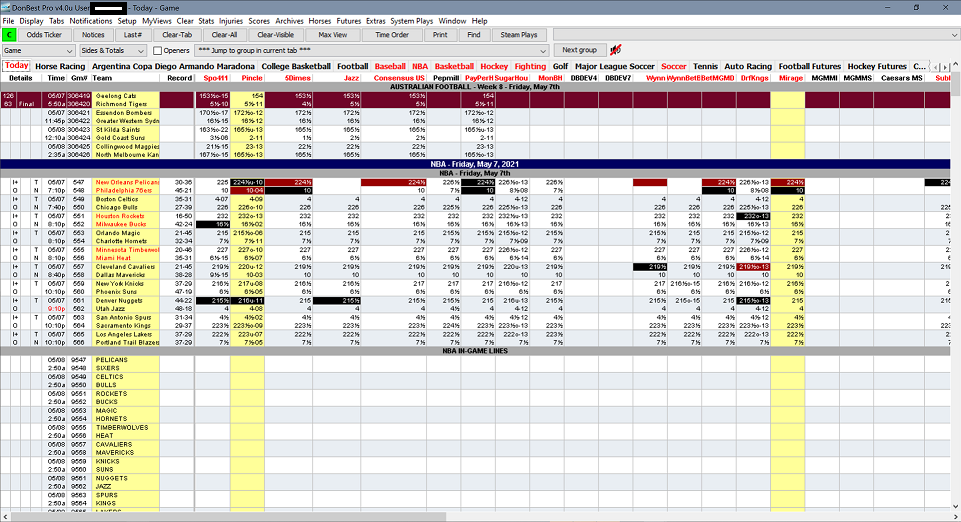
Task: Click the Print button
Action: tap(440, 35)
